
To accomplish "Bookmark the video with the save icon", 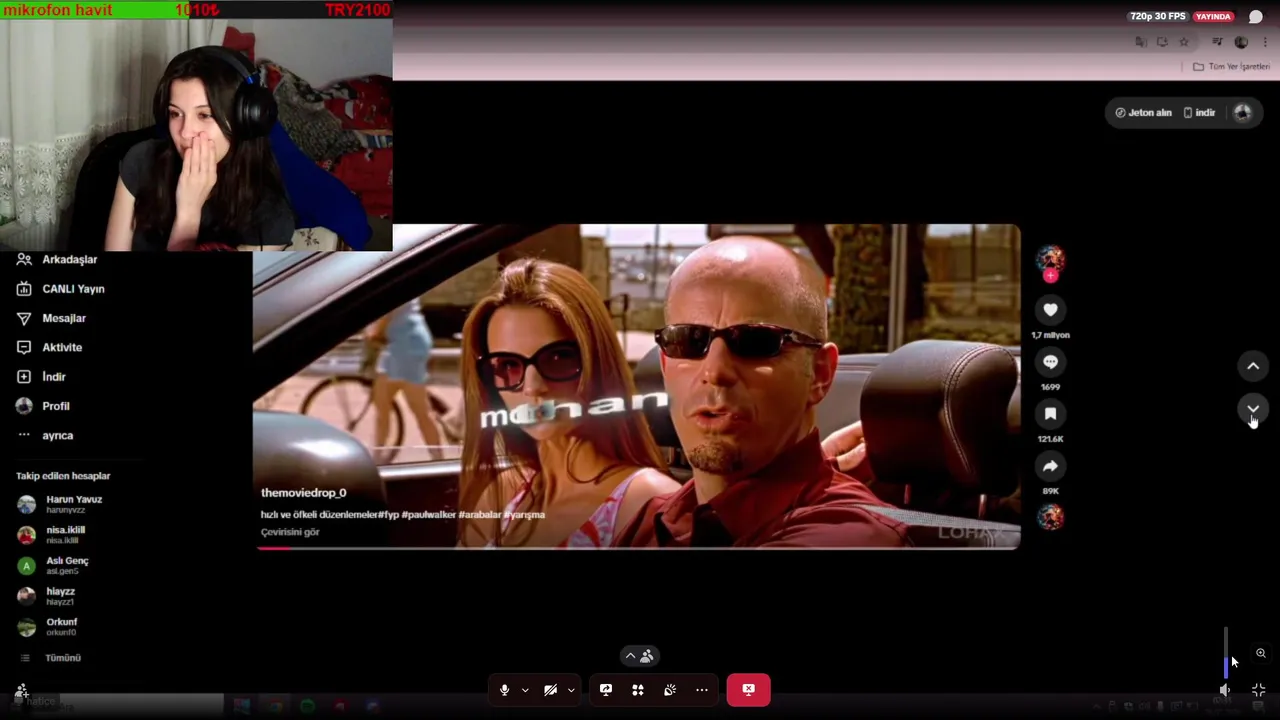I will click(1050, 414).
